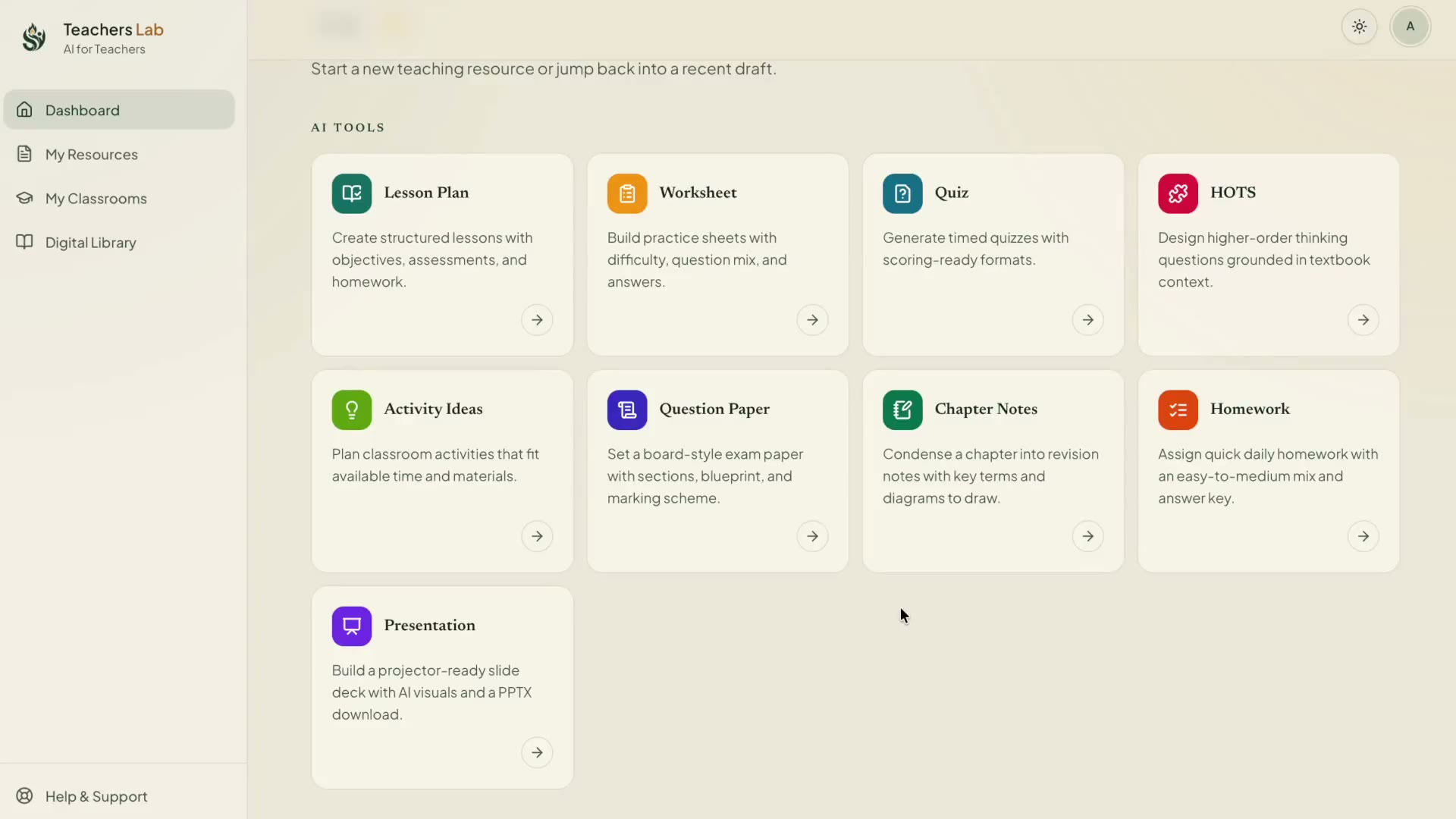Click the 'Build practice sheets' description text
The width and height of the screenshot is (1456, 819).
697,259
